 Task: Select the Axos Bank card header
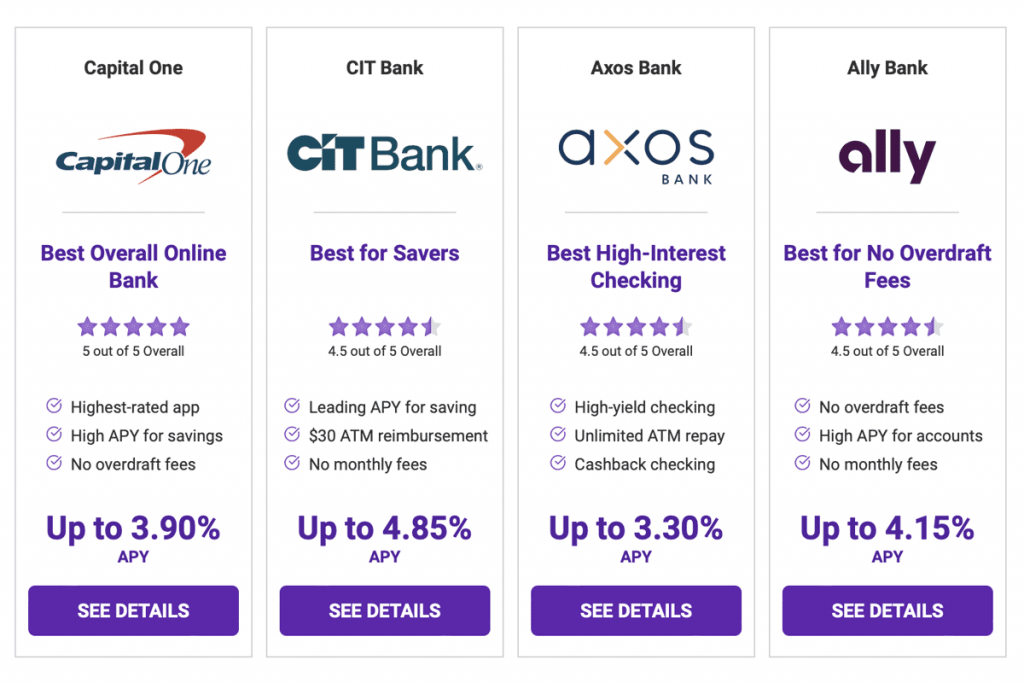pyautogui.click(x=636, y=68)
